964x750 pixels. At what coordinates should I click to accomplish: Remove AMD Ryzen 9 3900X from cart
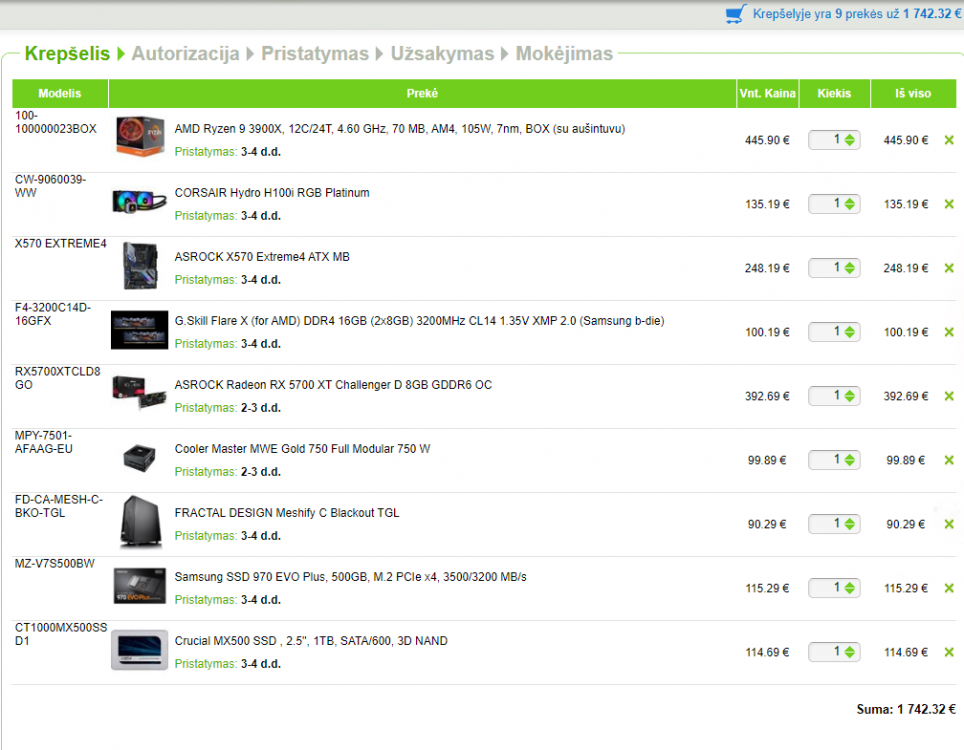coord(949,140)
